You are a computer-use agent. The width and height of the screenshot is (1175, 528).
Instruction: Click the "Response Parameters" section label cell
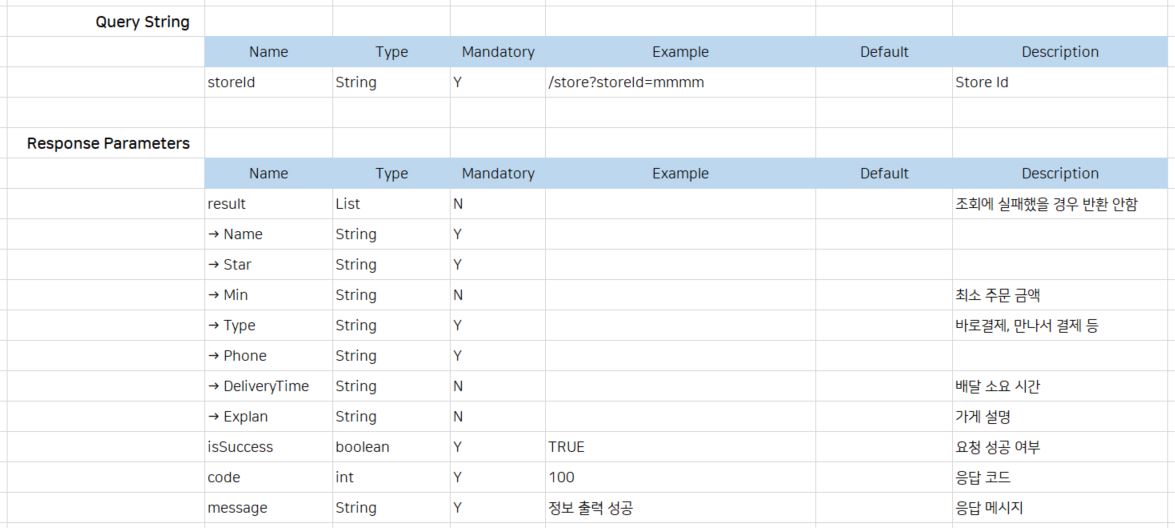(108, 143)
